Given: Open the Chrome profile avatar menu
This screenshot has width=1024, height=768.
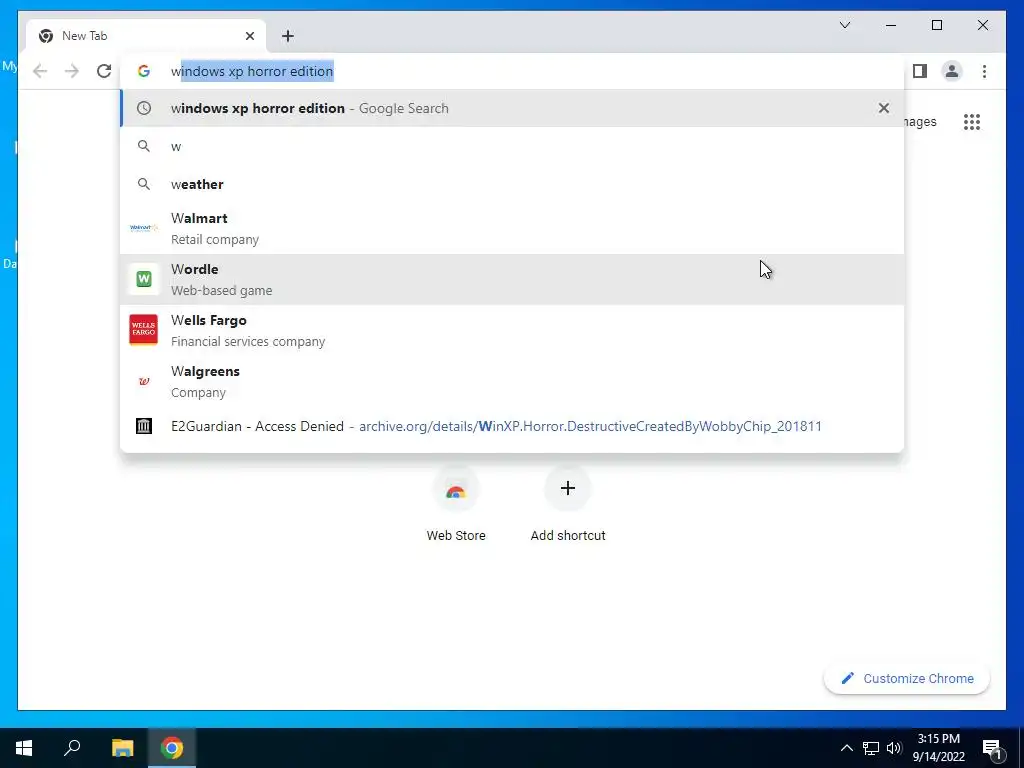Looking at the screenshot, I should [952, 71].
